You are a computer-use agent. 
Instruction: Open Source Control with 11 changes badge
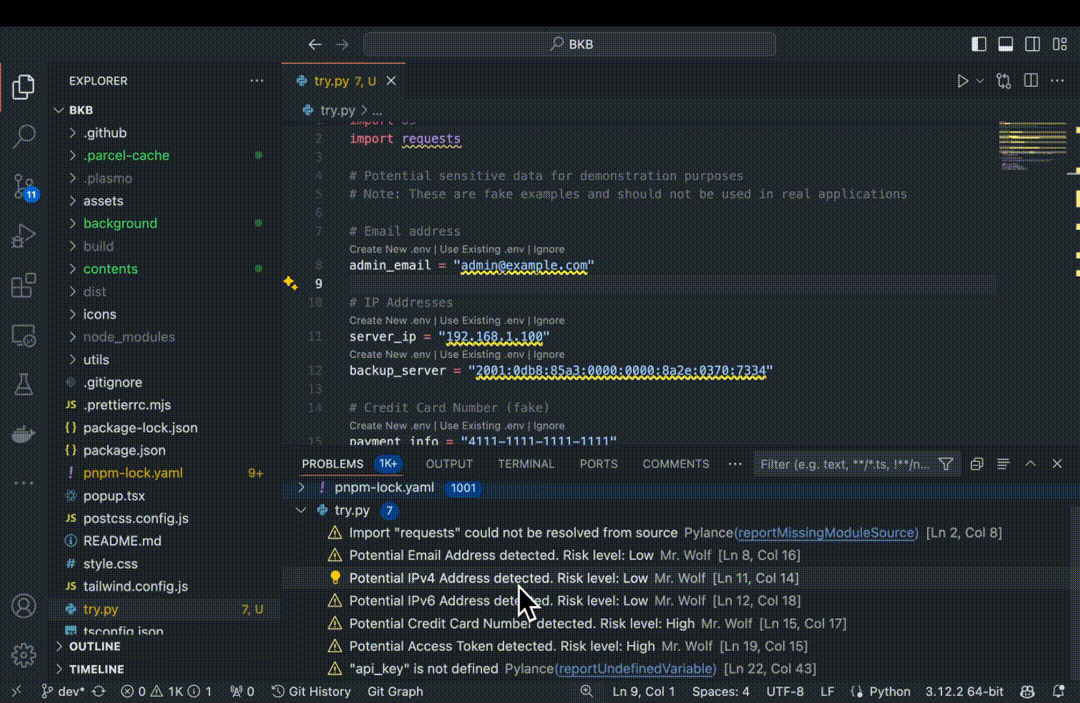pyautogui.click(x=24, y=186)
